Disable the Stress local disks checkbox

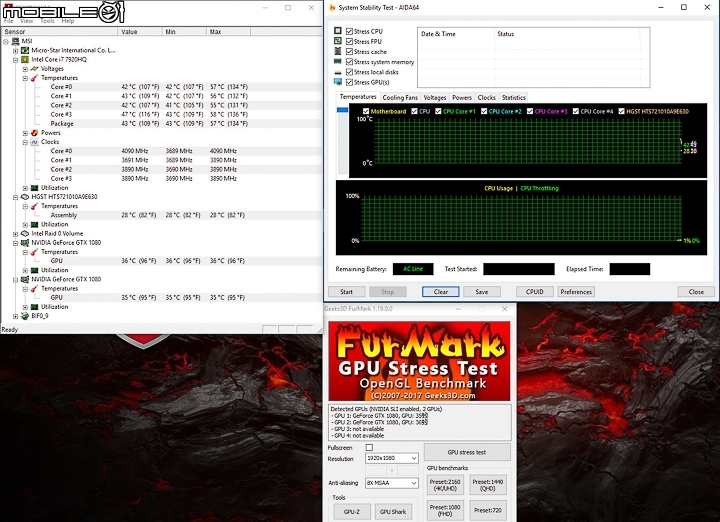[349, 72]
